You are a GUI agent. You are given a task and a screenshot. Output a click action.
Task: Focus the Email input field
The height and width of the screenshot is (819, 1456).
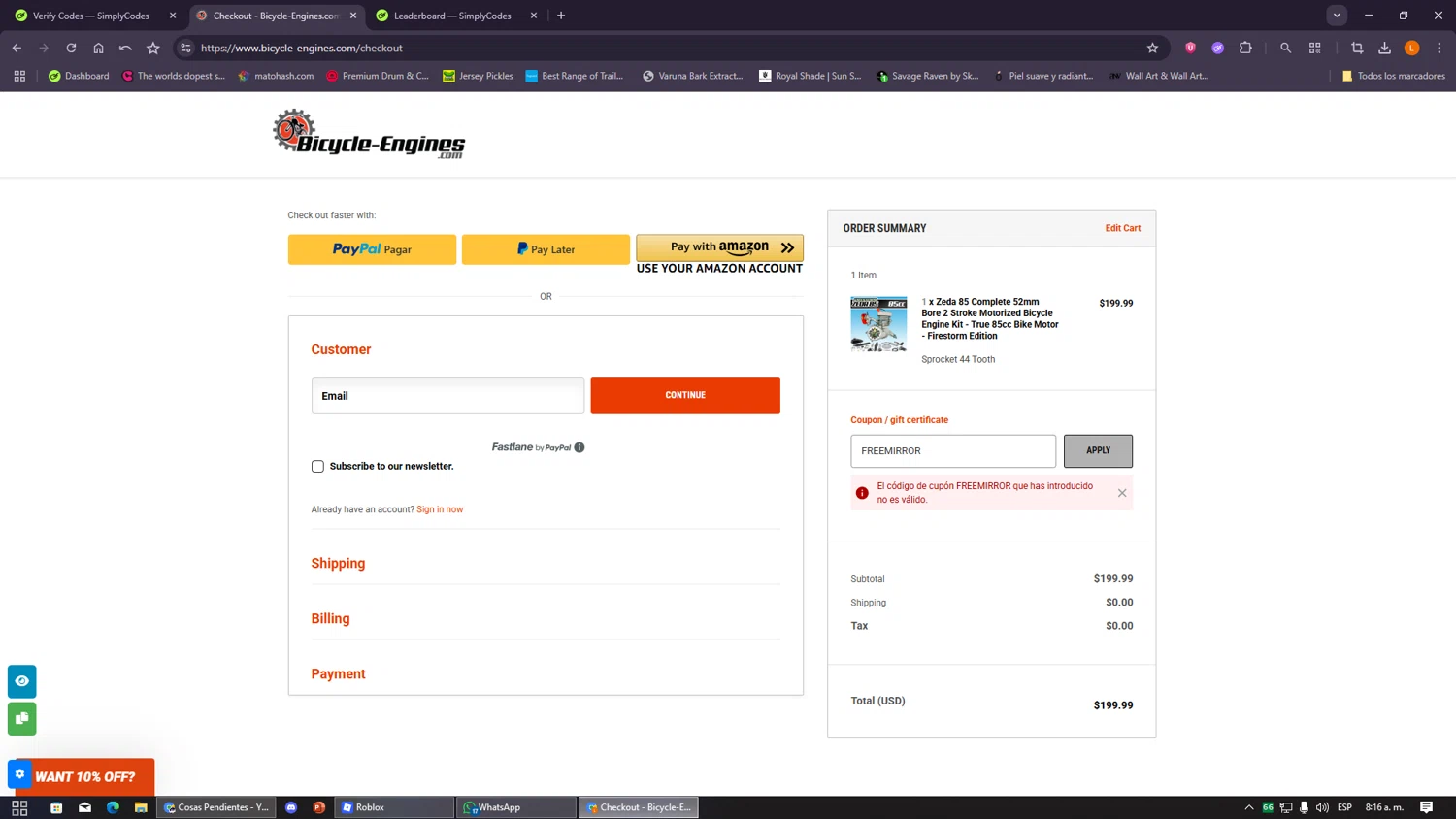pos(447,396)
